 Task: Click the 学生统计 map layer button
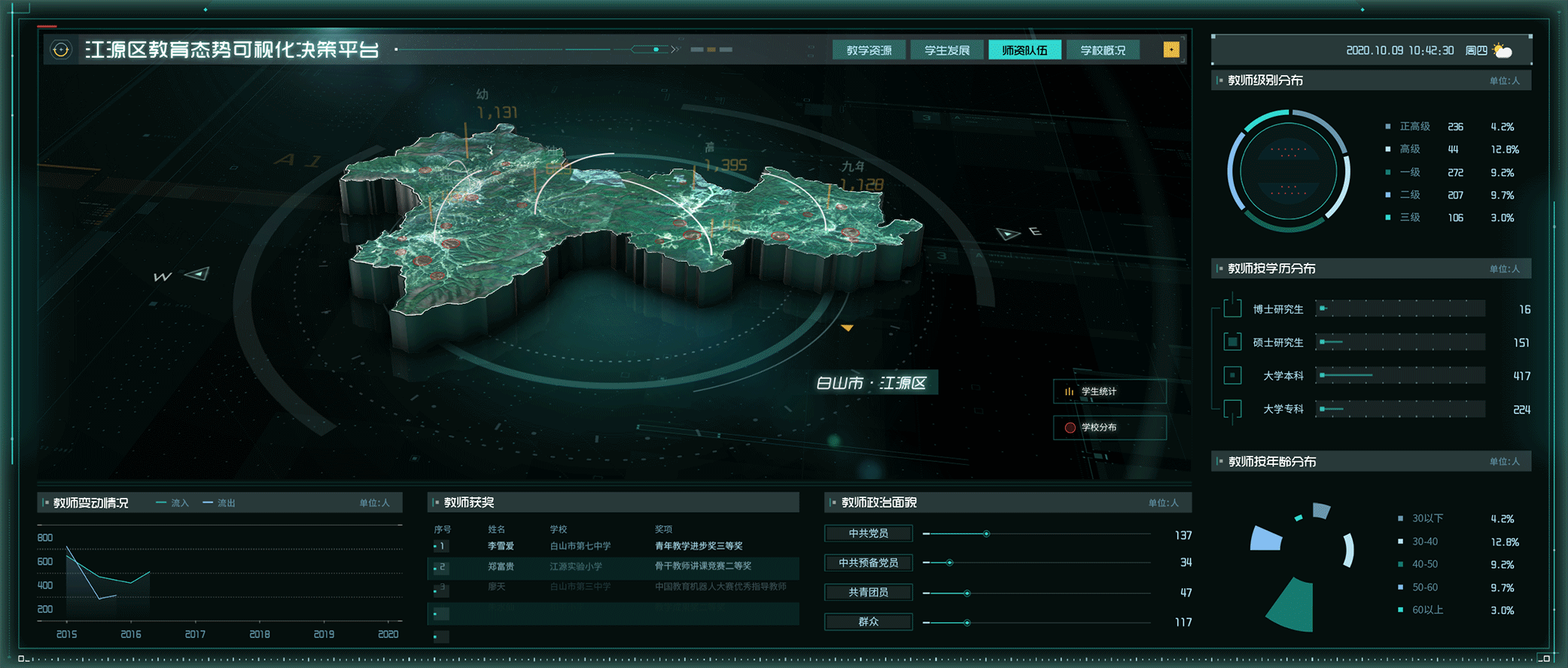(x=1110, y=391)
